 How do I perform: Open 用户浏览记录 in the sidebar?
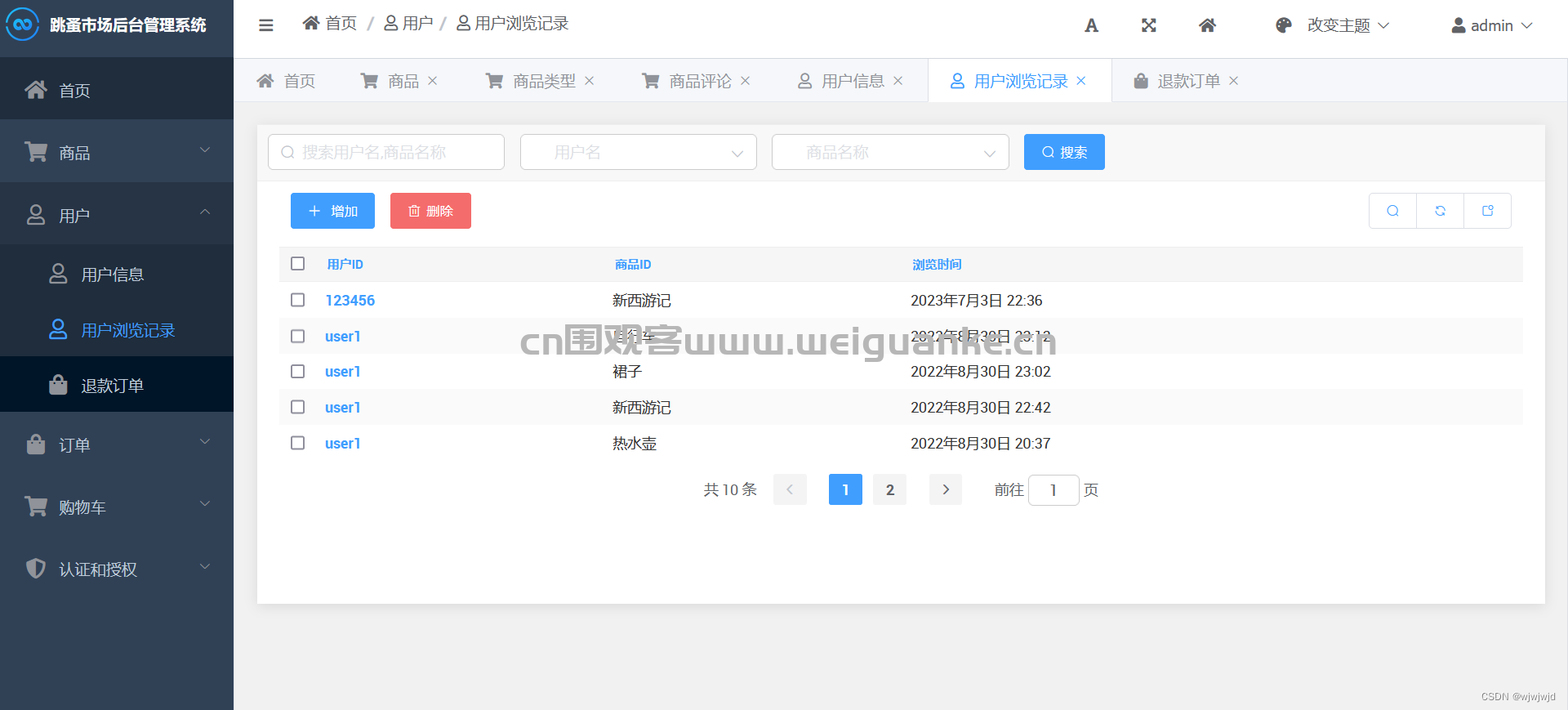(x=117, y=329)
